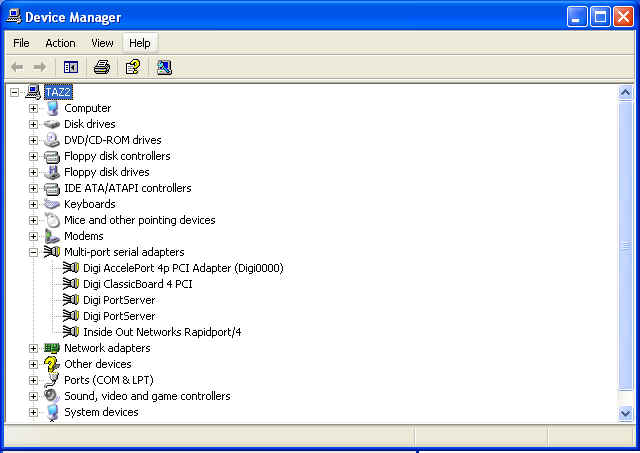Click the Properties toolbar icon
640x453 pixels.
[x=132, y=67]
